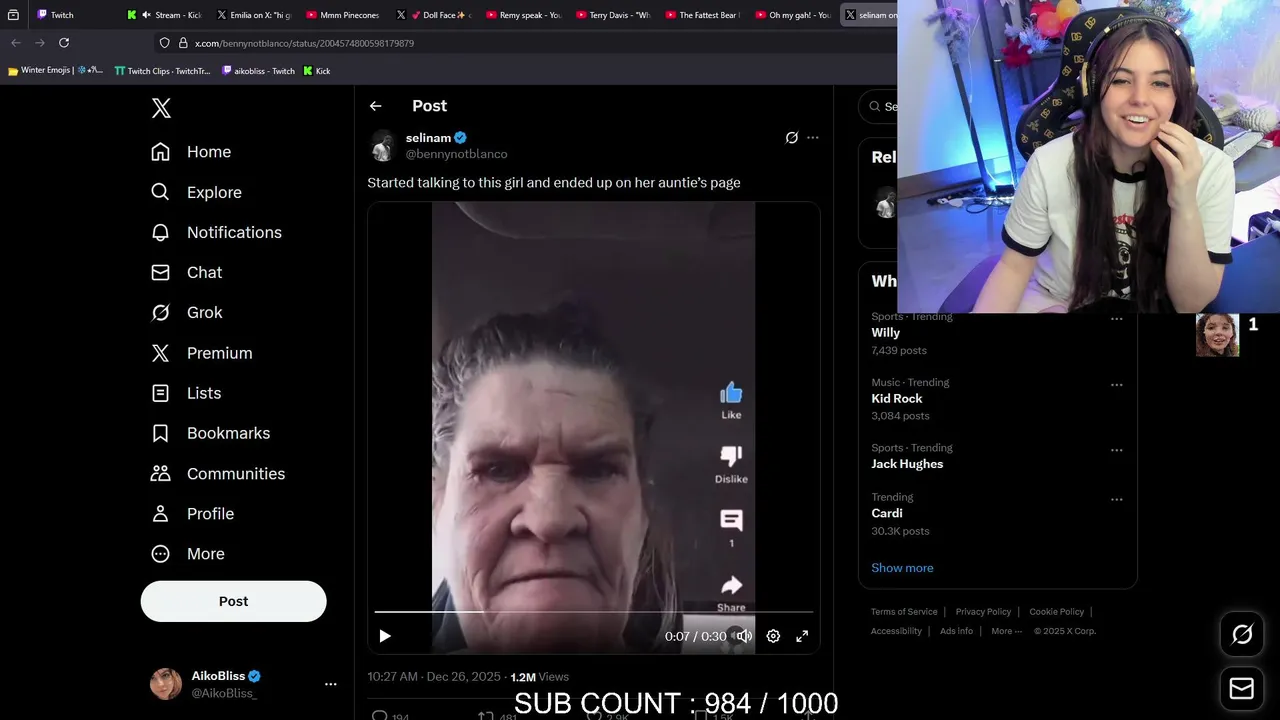Open the Cardi trending topic
The width and height of the screenshot is (1280, 720).
point(887,513)
